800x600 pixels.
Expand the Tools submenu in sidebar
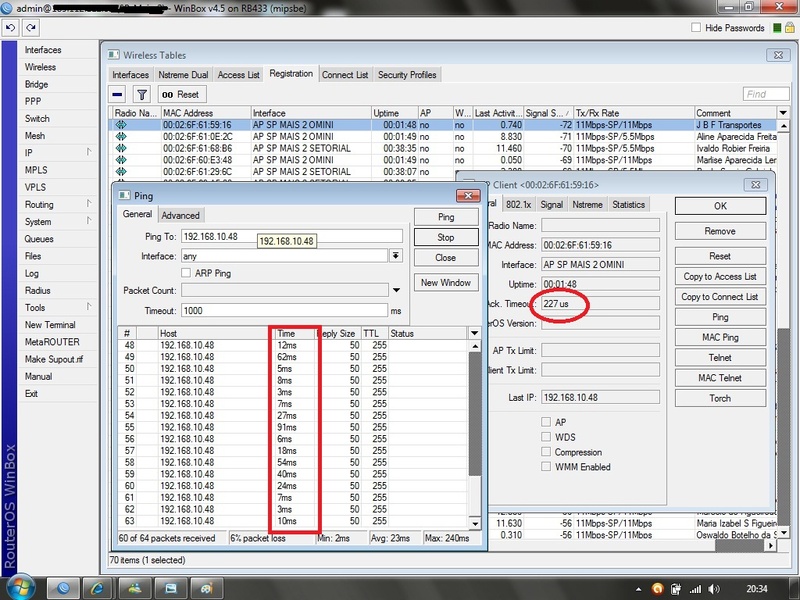coord(89,307)
